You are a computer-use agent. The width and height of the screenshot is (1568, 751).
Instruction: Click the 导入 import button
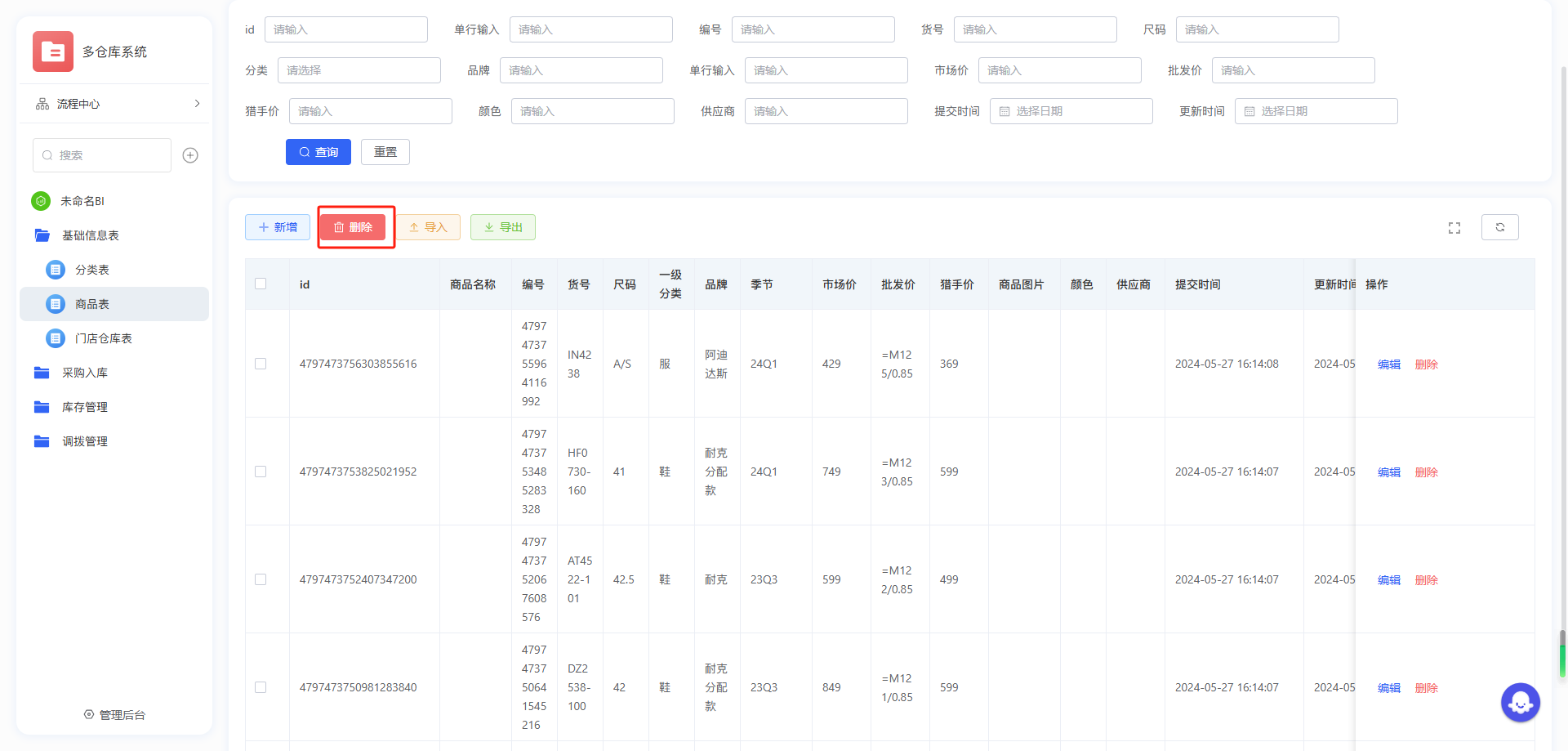coord(428,227)
